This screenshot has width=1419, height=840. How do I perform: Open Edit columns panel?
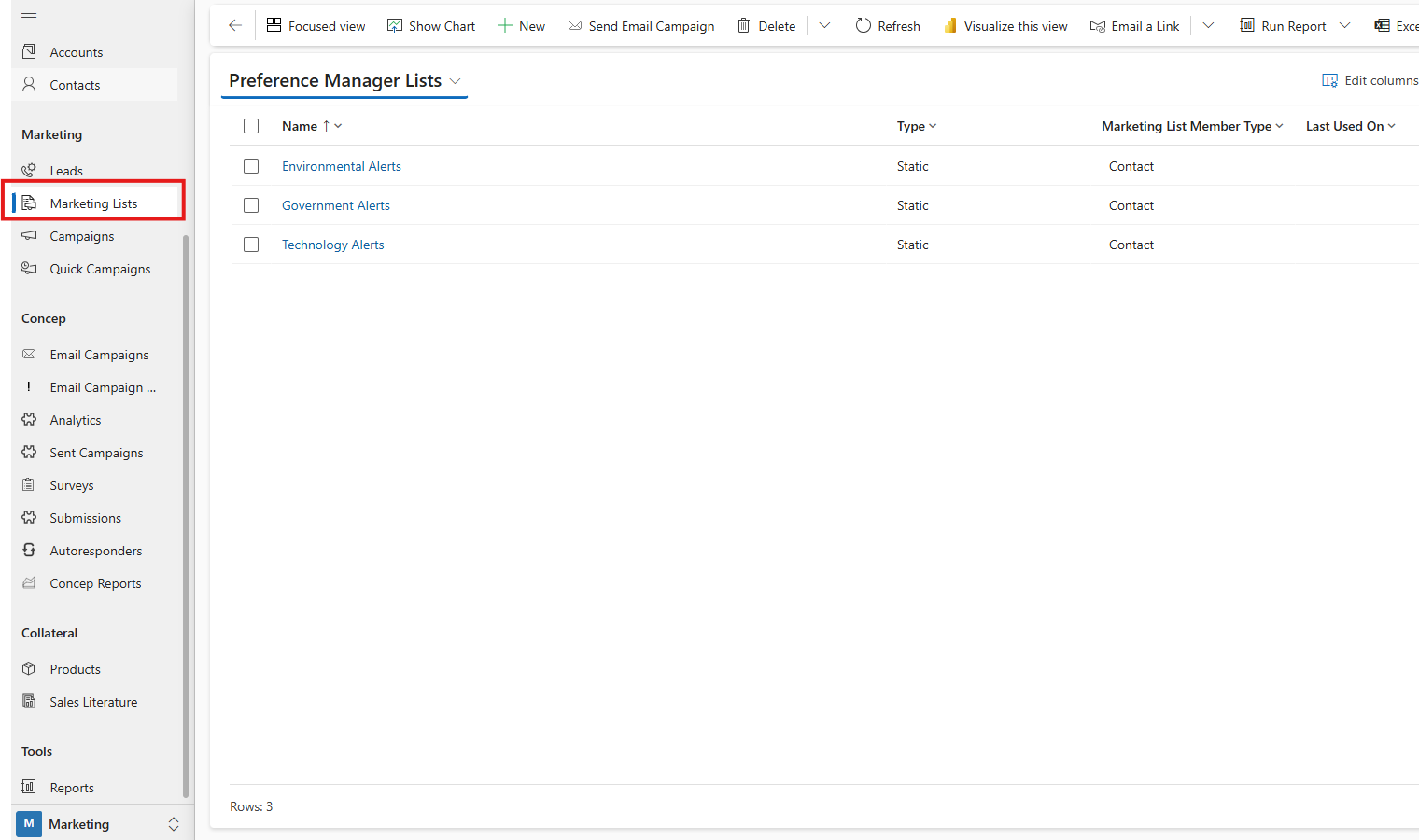(x=1370, y=80)
